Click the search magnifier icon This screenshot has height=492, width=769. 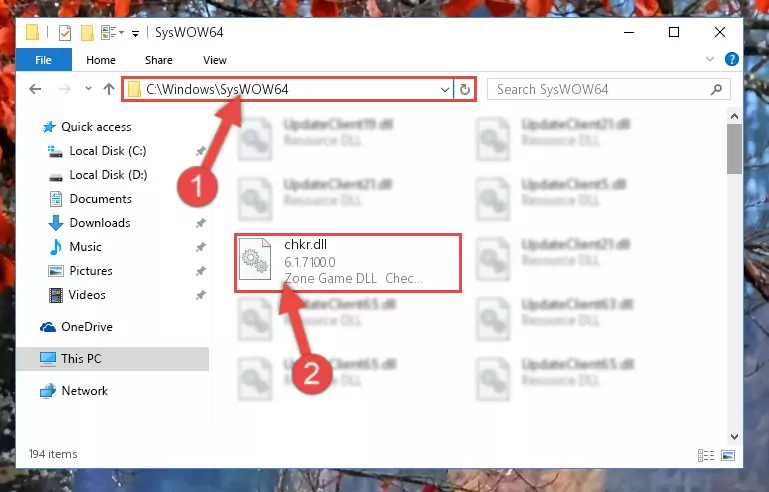pyautogui.click(x=716, y=89)
